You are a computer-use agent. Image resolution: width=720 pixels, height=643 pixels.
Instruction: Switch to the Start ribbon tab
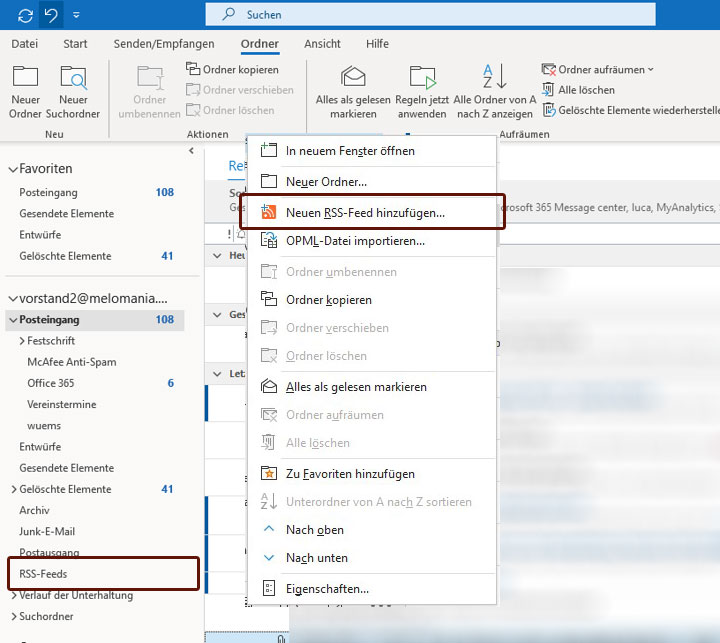coord(75,44)
